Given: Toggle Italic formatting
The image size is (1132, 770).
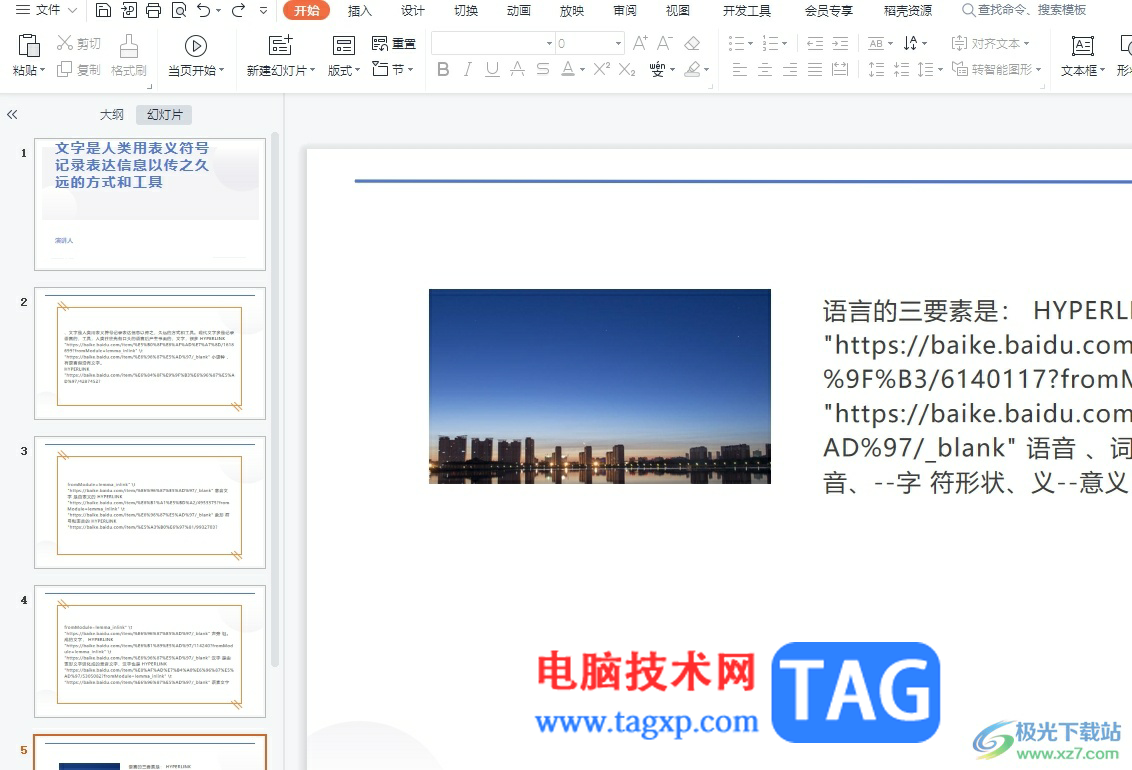Looking at the screenshot, I should [x=468, y=69].
